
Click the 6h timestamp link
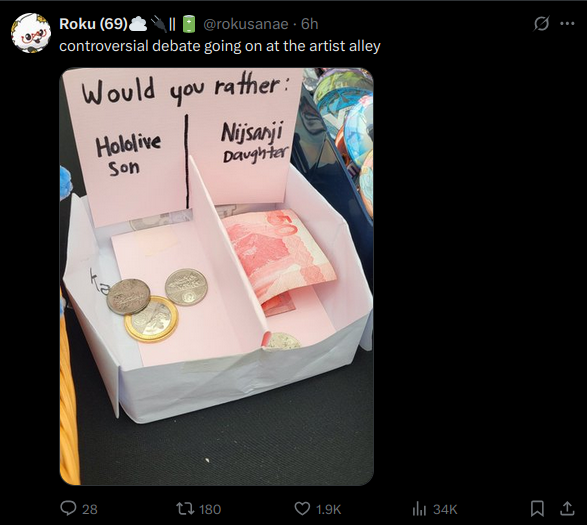pos(310,24)
